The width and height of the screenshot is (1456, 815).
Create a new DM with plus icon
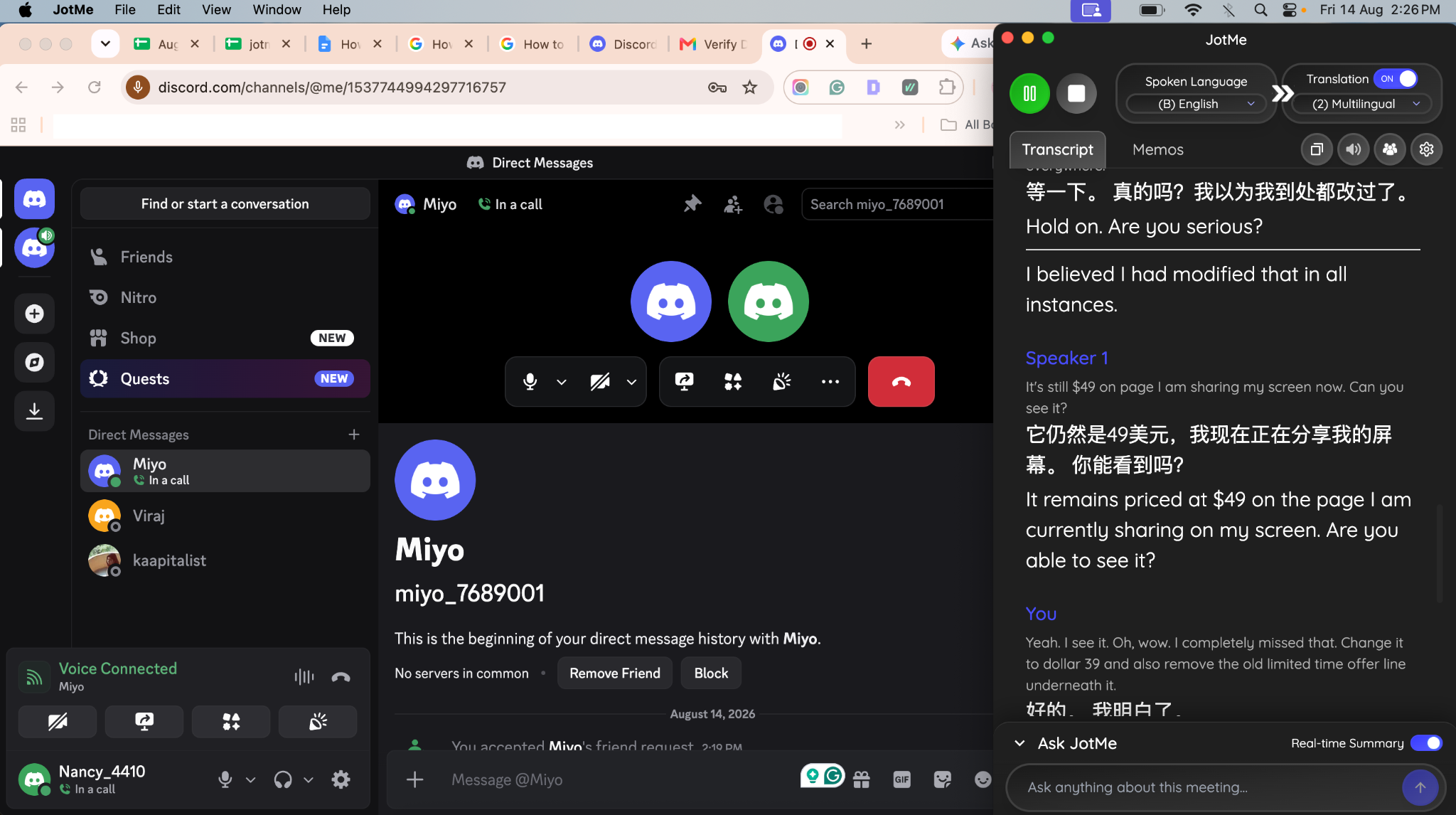click(x=353, y=435)
